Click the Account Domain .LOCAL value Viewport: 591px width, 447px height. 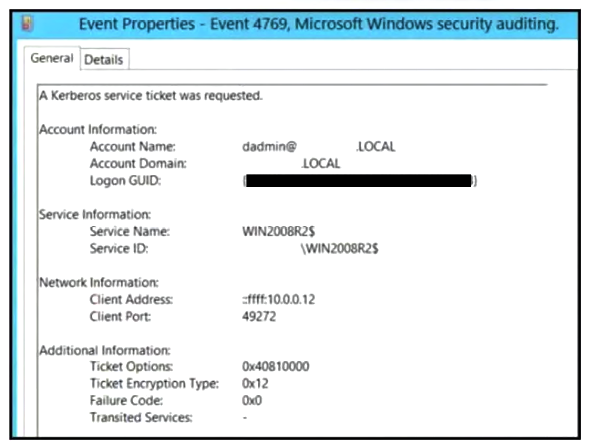point(320,164)
